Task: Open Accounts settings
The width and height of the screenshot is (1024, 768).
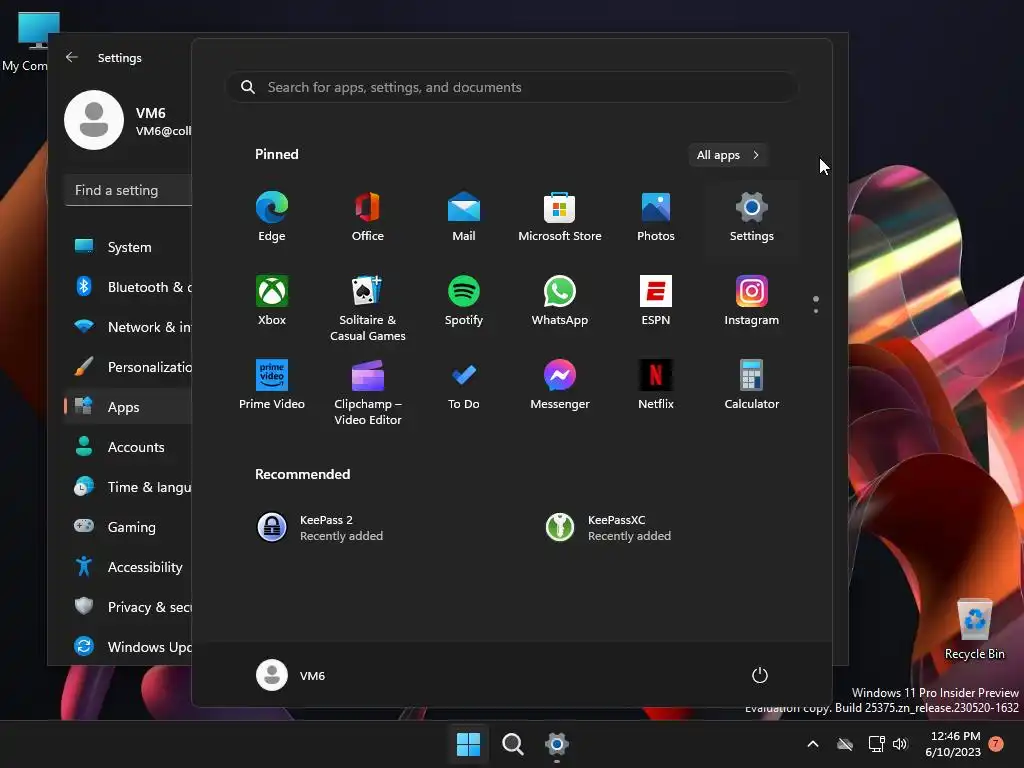Action: click(x=129, y=447)
